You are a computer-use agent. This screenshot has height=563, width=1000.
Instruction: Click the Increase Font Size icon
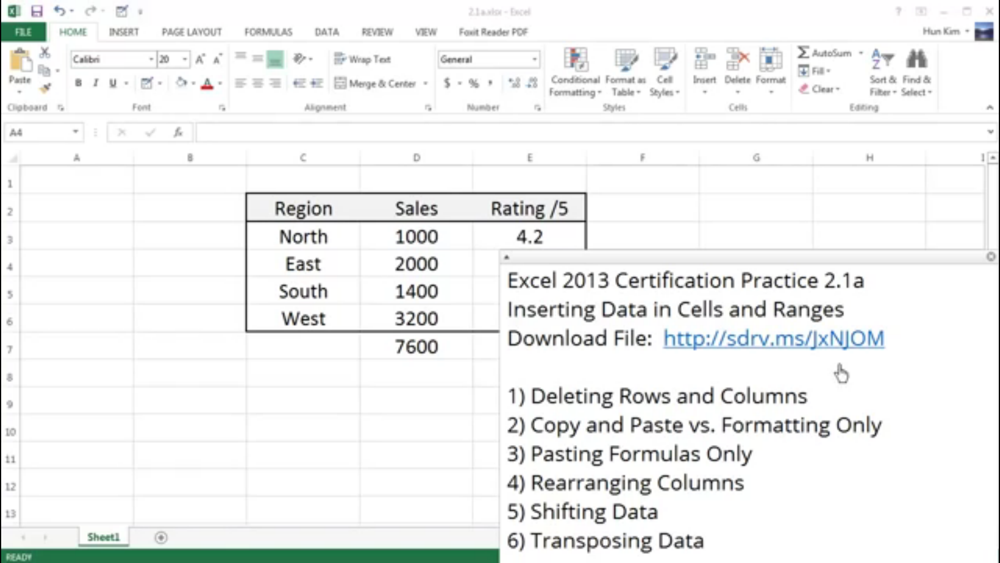tap(200, 60)
